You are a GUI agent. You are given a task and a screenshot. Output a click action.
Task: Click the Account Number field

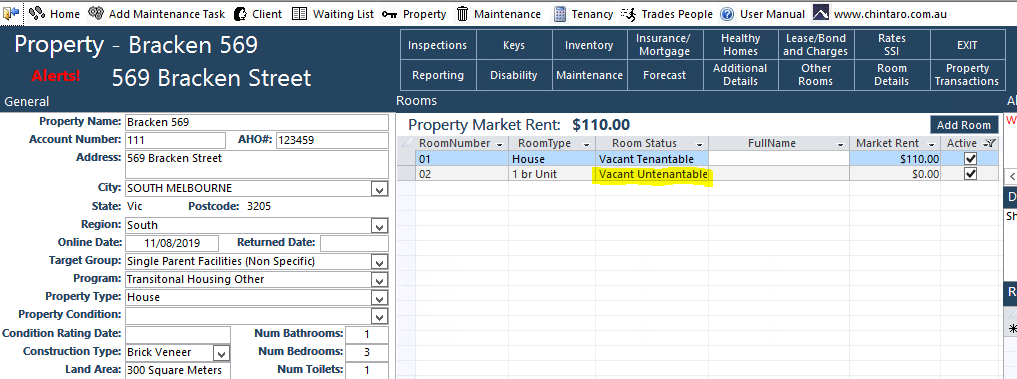tap(175, 140)
